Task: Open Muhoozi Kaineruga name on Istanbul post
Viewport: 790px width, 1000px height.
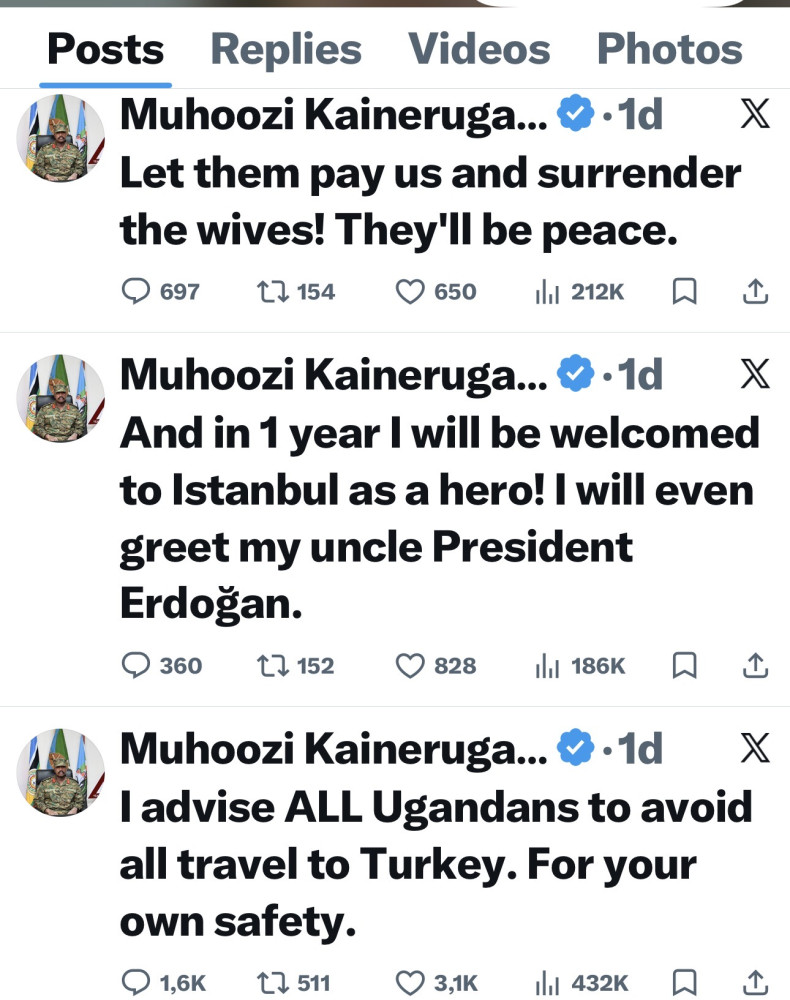Action: (x=333, y=374)
